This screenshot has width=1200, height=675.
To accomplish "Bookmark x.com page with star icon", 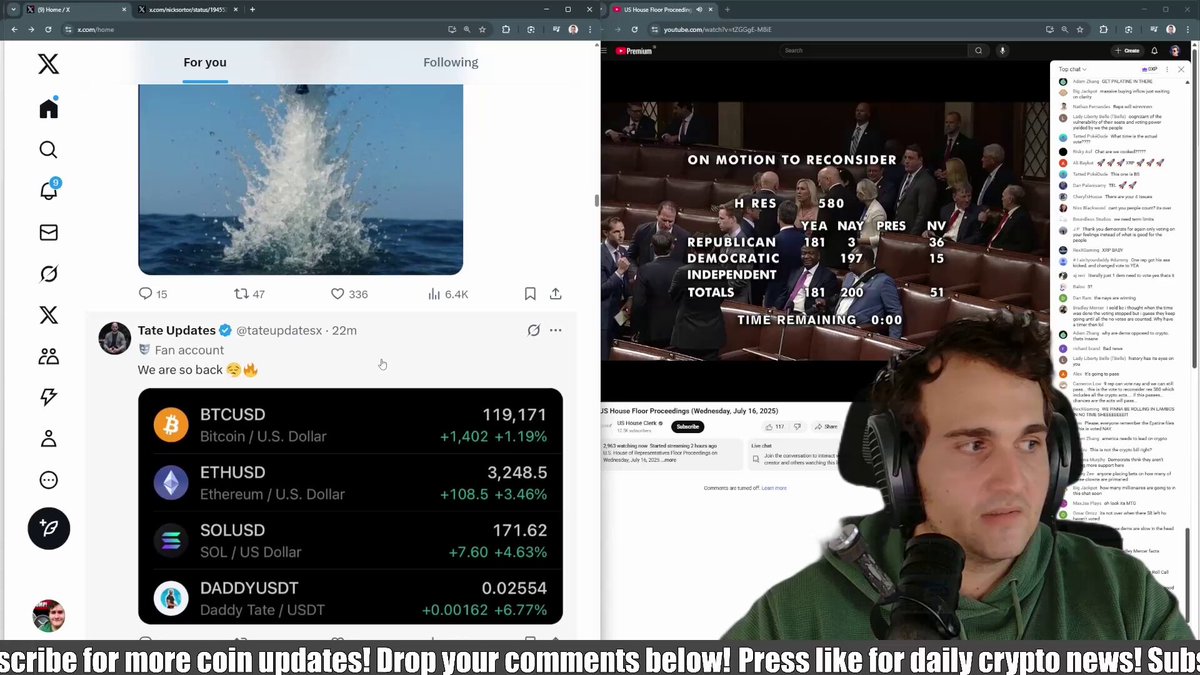I will click(482, 29).
